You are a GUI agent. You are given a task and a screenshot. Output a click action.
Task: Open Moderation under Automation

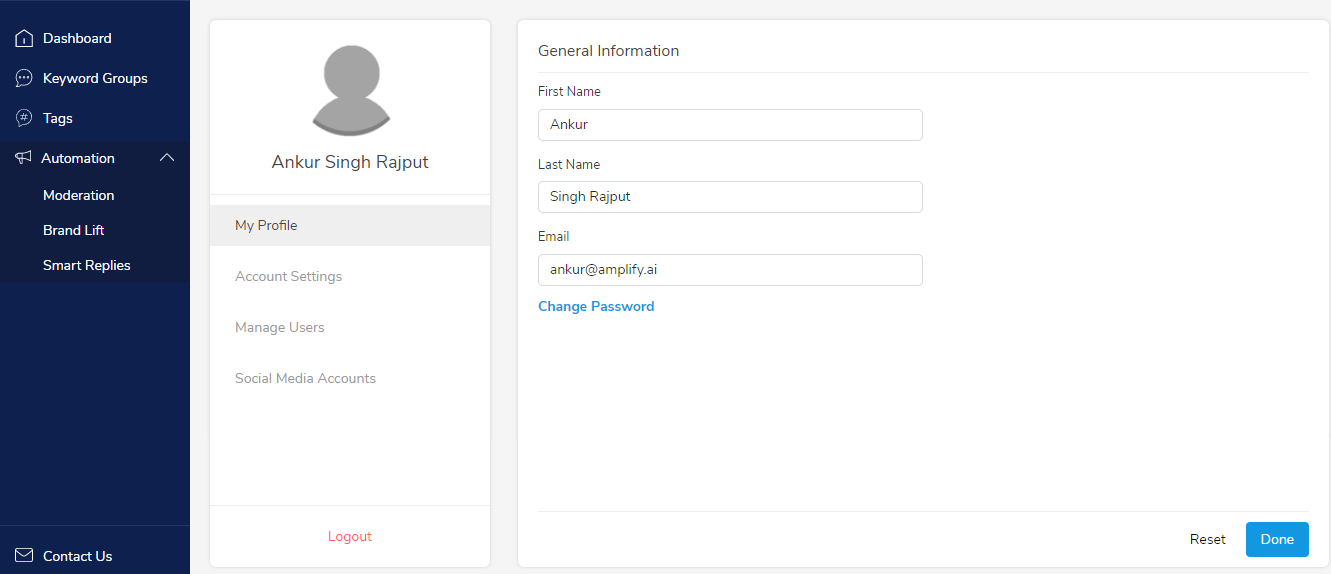tap(79, 195)
